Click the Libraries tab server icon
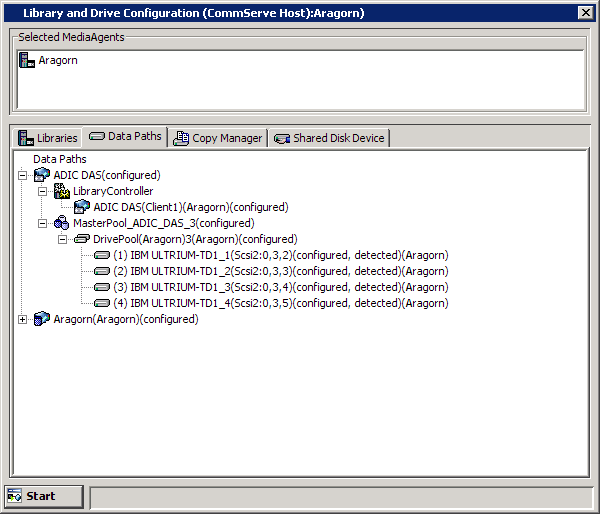 pyautogui.click(x=26, y=138)
